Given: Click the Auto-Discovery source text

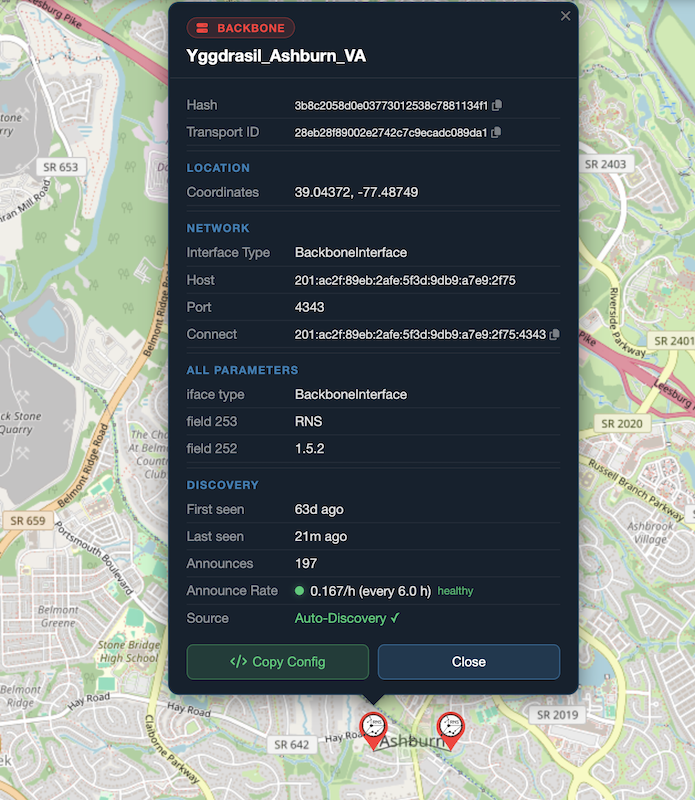Looking at the screenshot, I should [347, 618].
